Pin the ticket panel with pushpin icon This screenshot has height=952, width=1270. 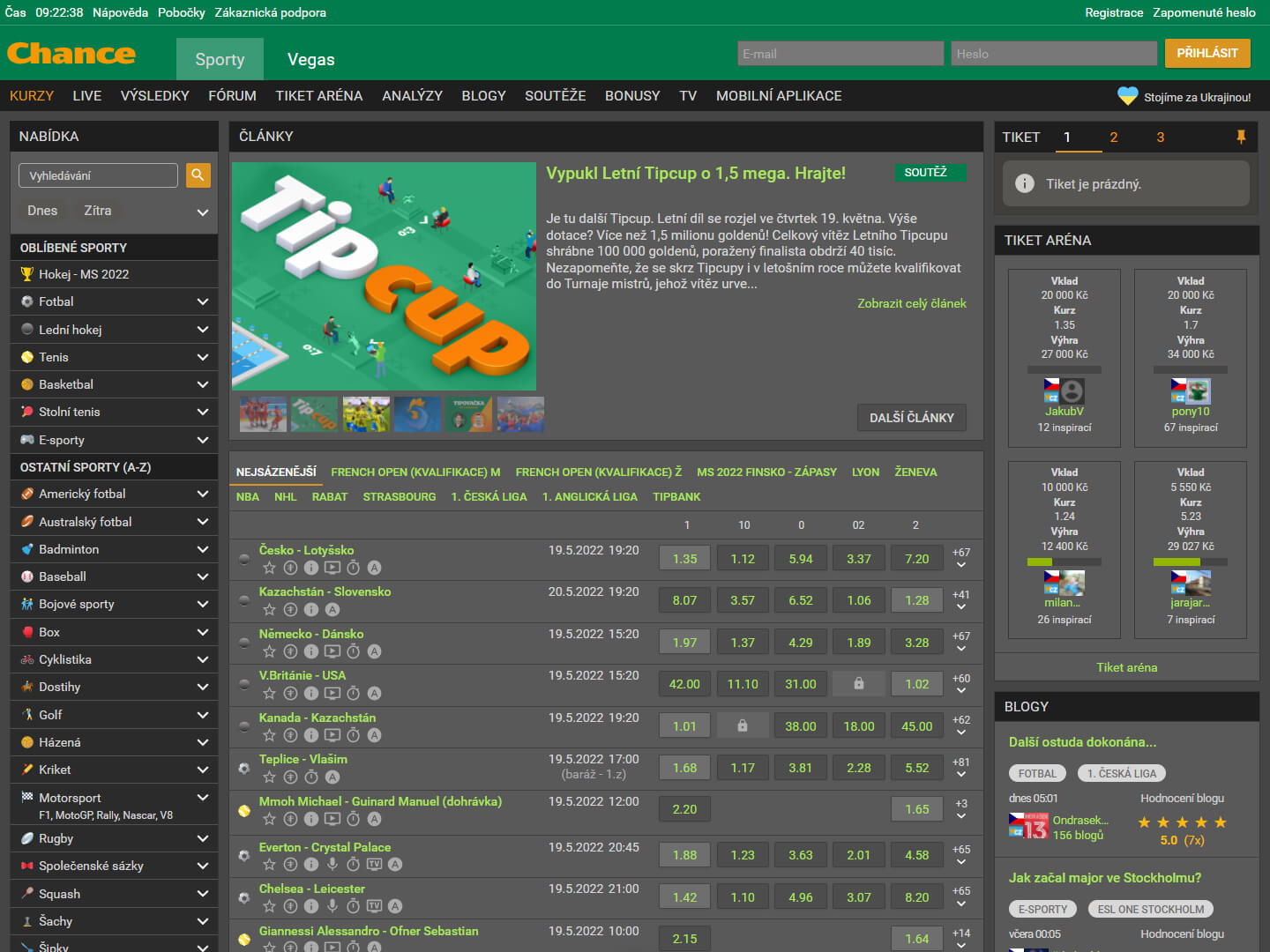point(1241,137)
